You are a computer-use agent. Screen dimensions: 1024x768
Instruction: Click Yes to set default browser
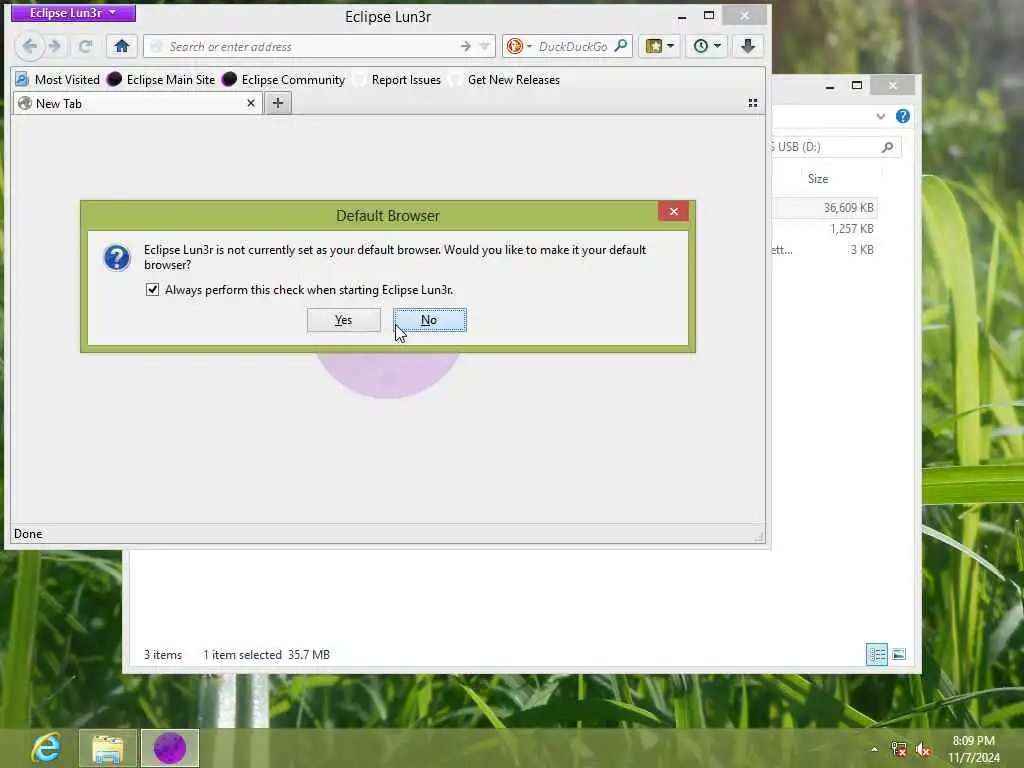coord(344,320)
